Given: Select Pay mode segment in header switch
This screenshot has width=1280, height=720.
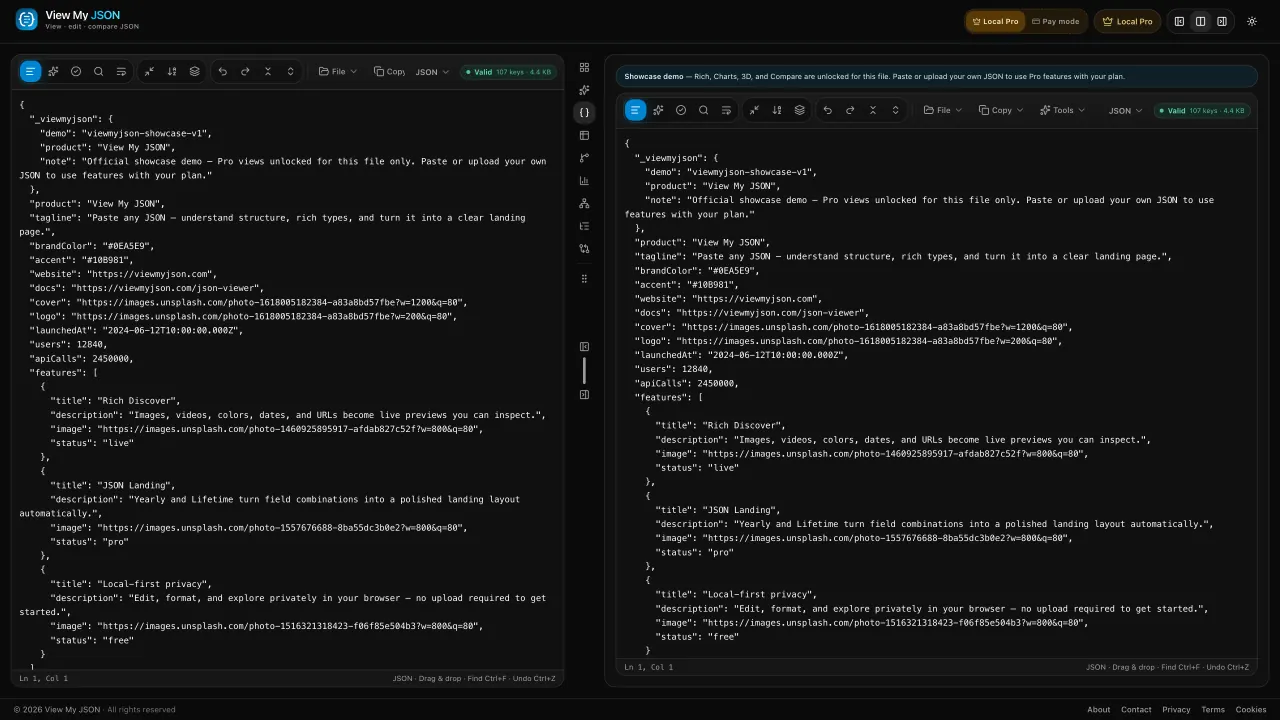Looking at the screenshot, I should (1056, 21).
